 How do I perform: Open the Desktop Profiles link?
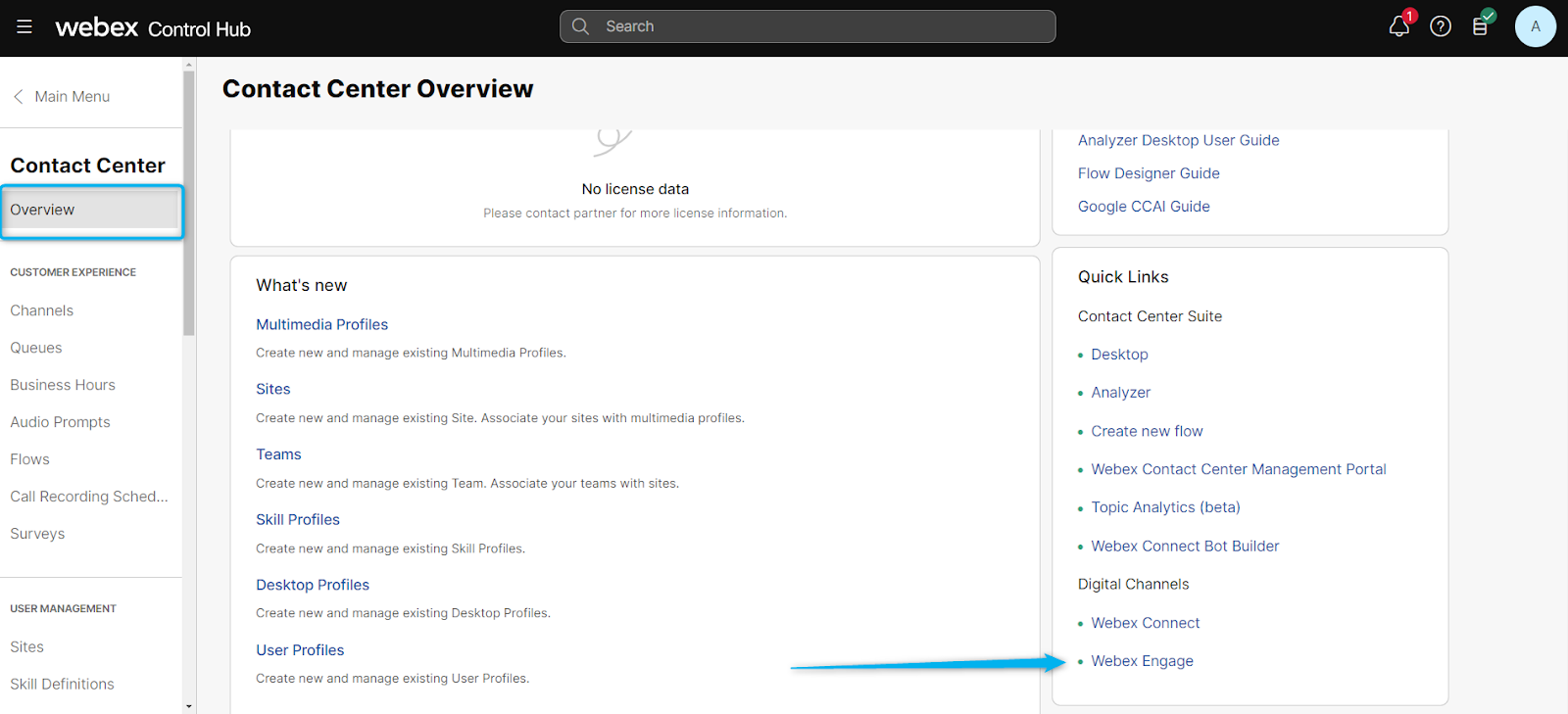pyautogui.click(x=313, y=586)
